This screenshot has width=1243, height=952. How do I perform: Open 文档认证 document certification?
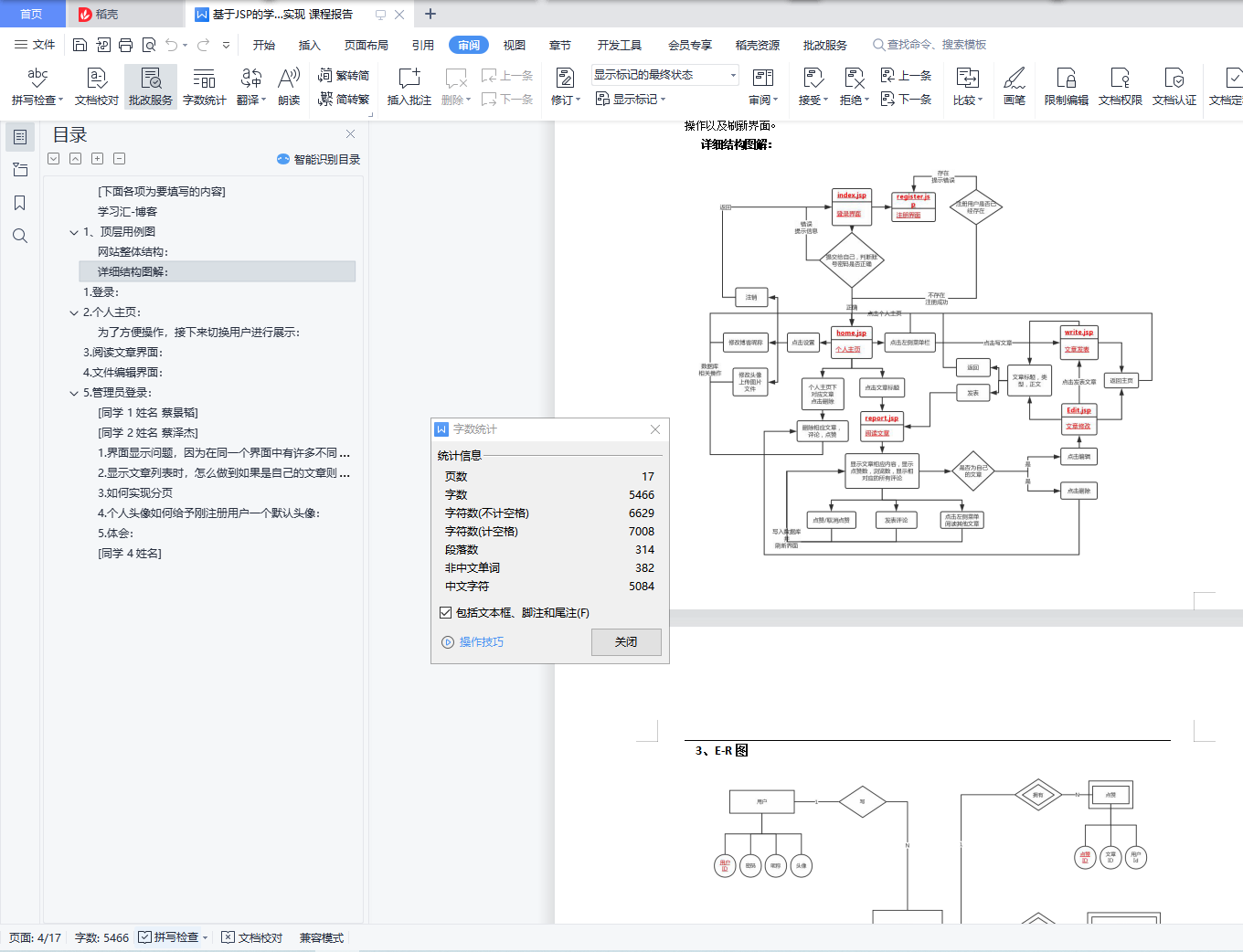click(x=1174, y=87)
